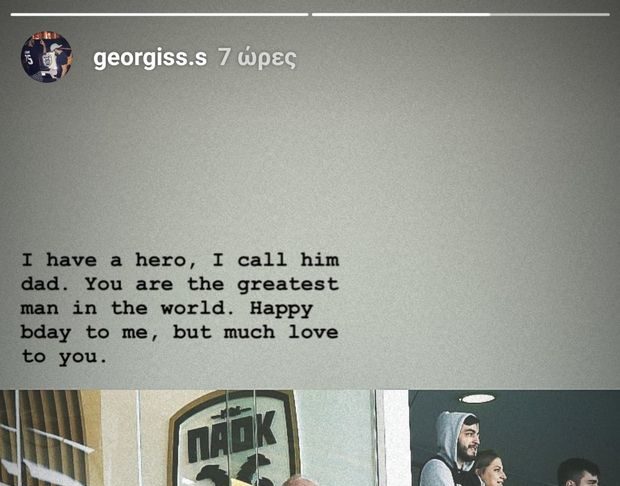Viewport: 620px width, 486px height.
Task: Click the unfilled end of the progress bar
Action: 550,15
